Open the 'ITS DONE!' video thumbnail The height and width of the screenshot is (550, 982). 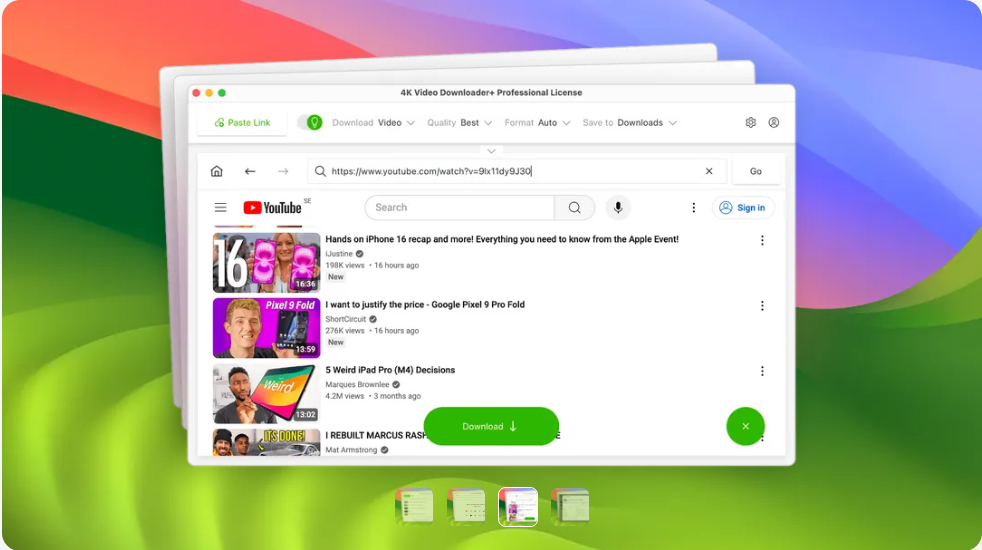(266, 442)
